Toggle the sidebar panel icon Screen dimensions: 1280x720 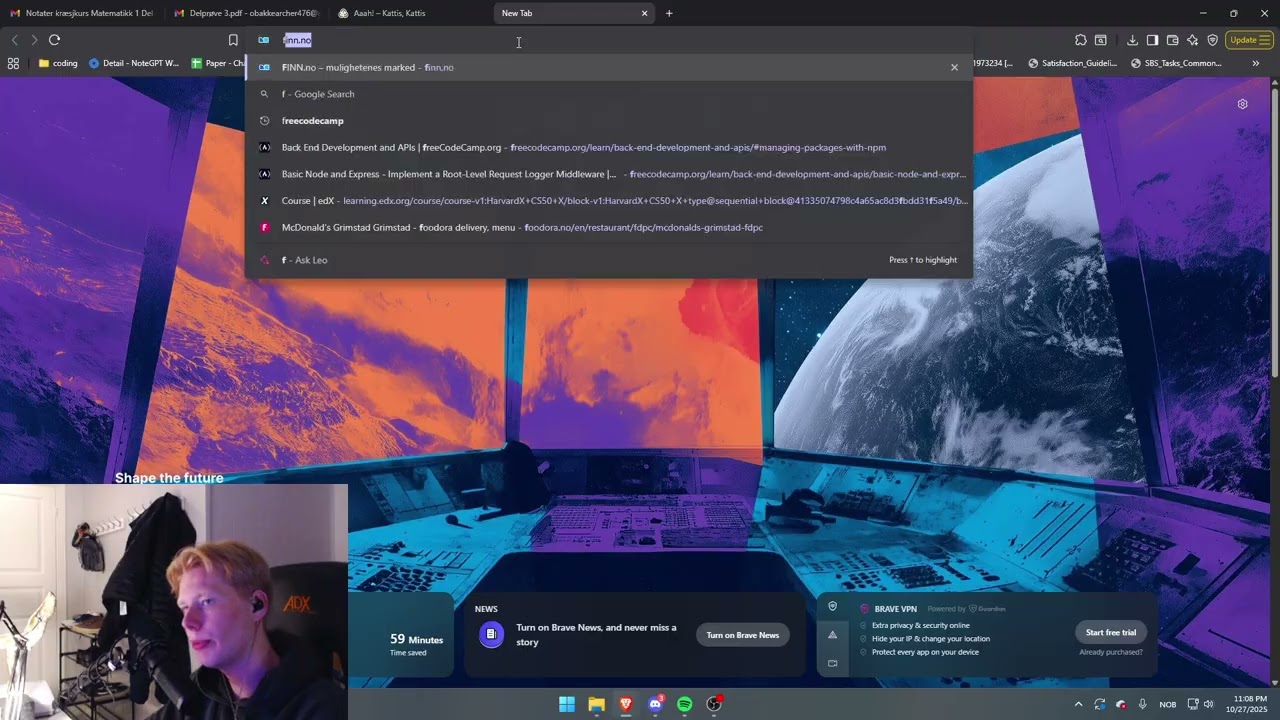point(1152,40)
